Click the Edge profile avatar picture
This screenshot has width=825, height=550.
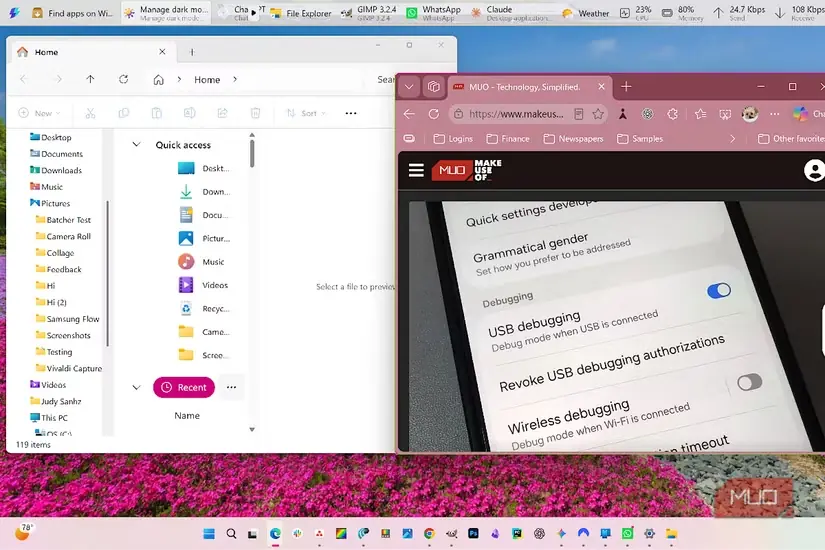click(750, 114)
